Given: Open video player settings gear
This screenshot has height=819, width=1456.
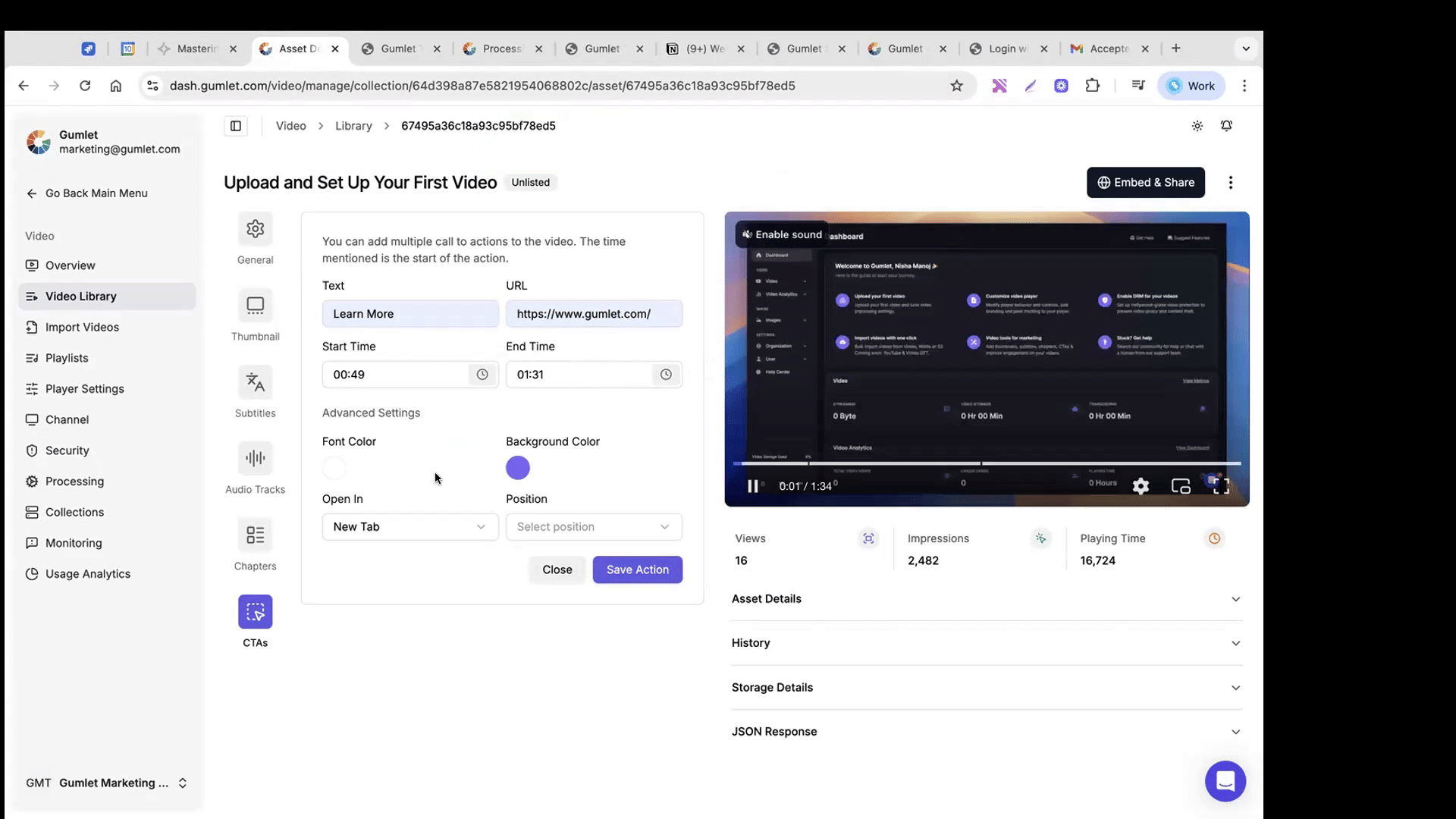Looking at the screenshot, I should 1141,486.
